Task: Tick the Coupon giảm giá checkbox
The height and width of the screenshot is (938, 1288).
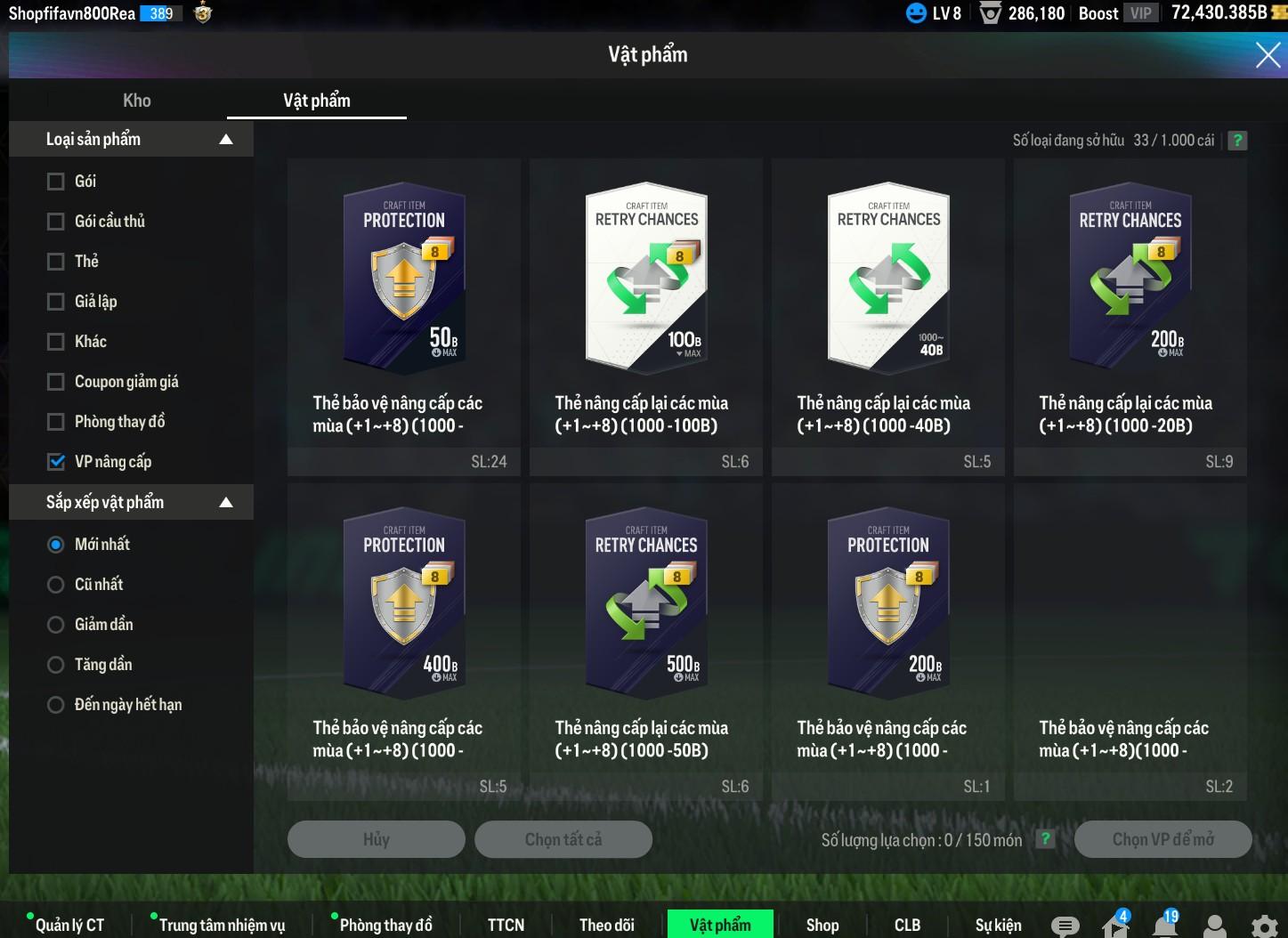Action: point(56,382)
